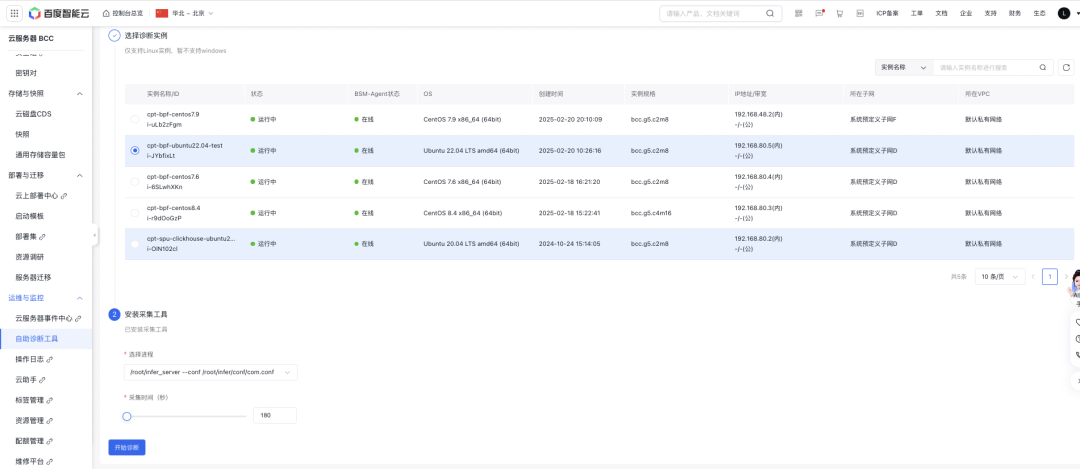Open 资源调研 in sidebar
The width and height of the screenshot is (1080, 469).
[x=30, y=257]
